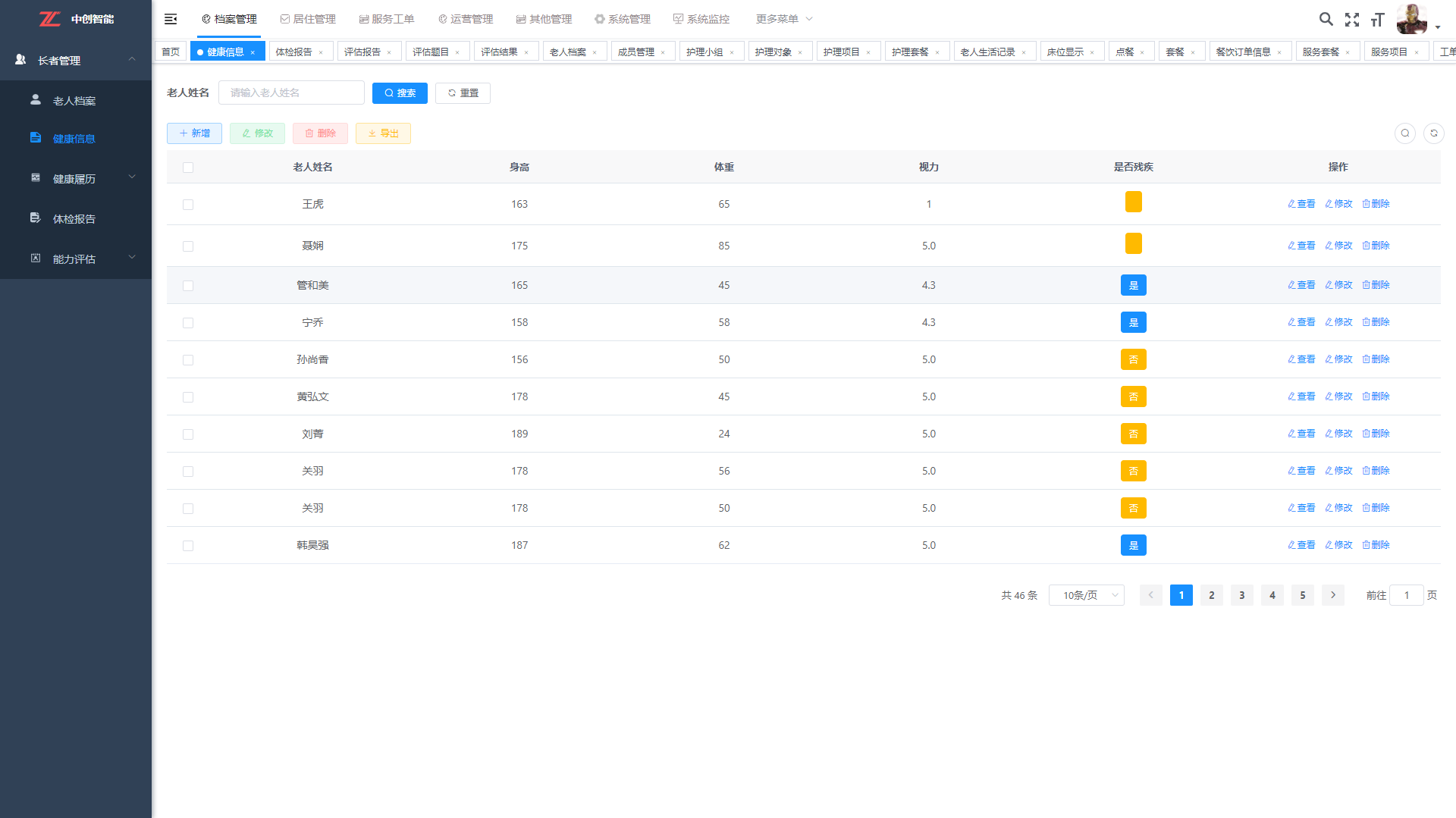Open the font size setting icon
The image size is (1456, 818).
click(x=1377, y=20)
